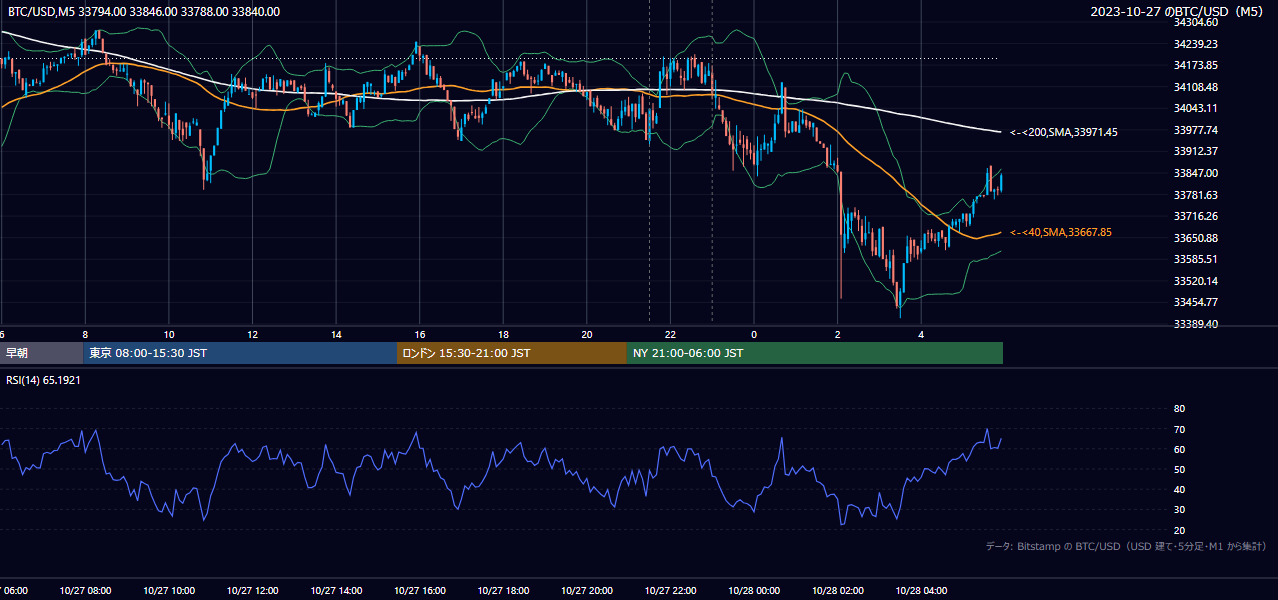Click RSI axis level 30
The height and width of the screenshot is (600, 1278).
tap(1179, 510)
